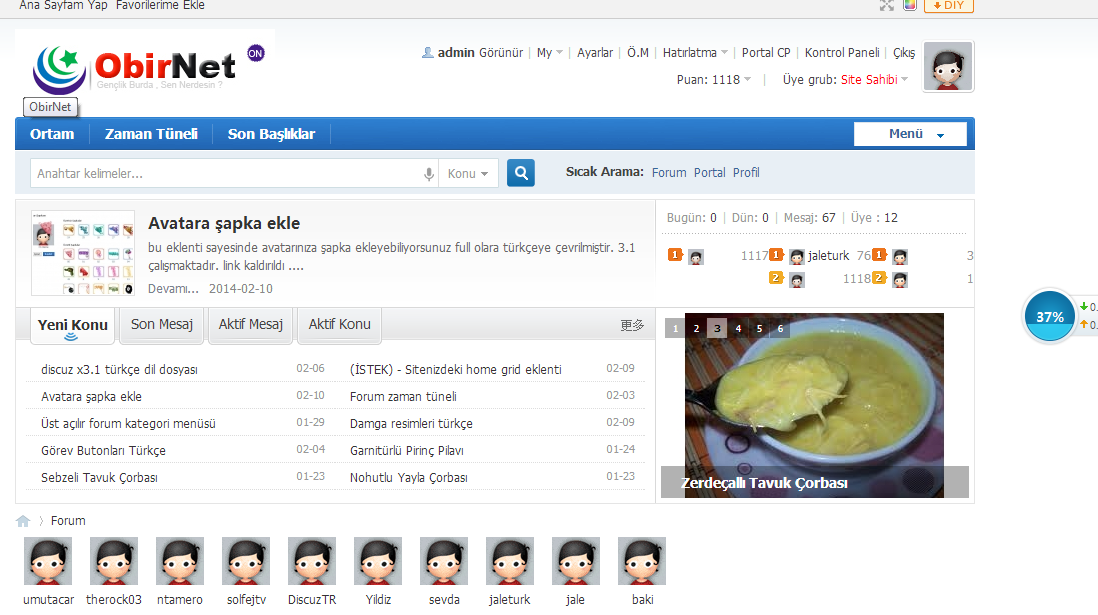Open the Portal CP link
Viewport: 1098px width, 615px height.
click(766, 53)
